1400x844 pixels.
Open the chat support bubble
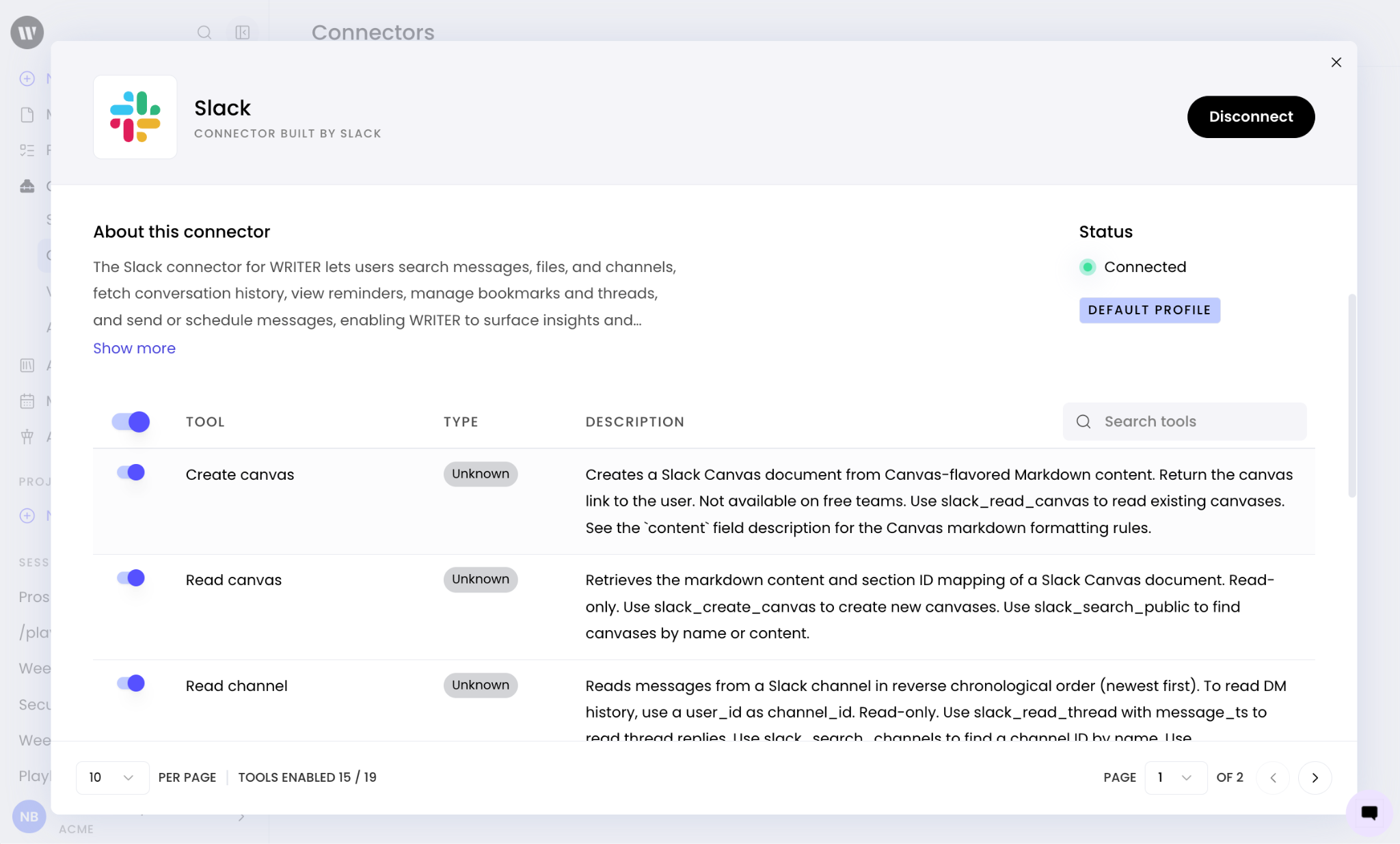[1369, 813]
